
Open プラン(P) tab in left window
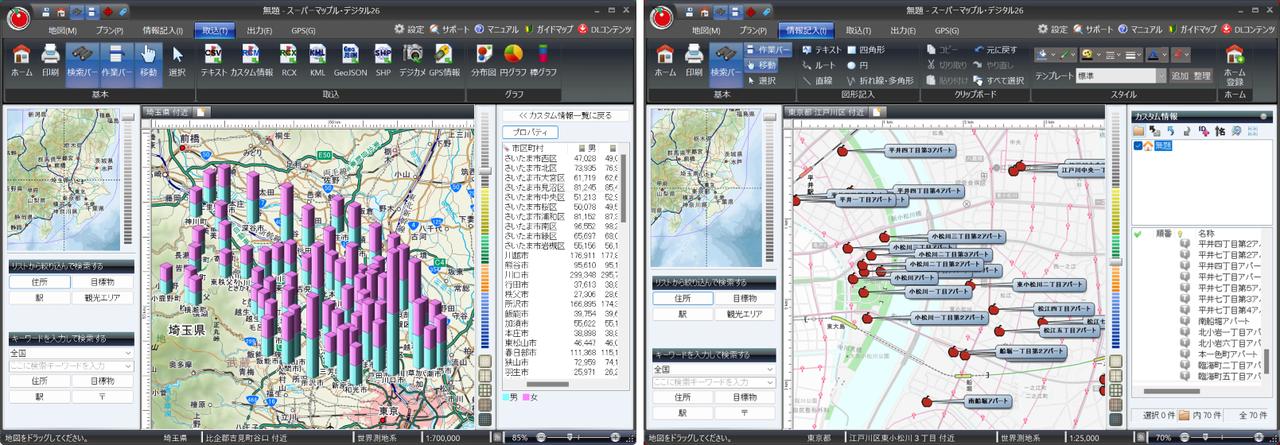point(109,31)
